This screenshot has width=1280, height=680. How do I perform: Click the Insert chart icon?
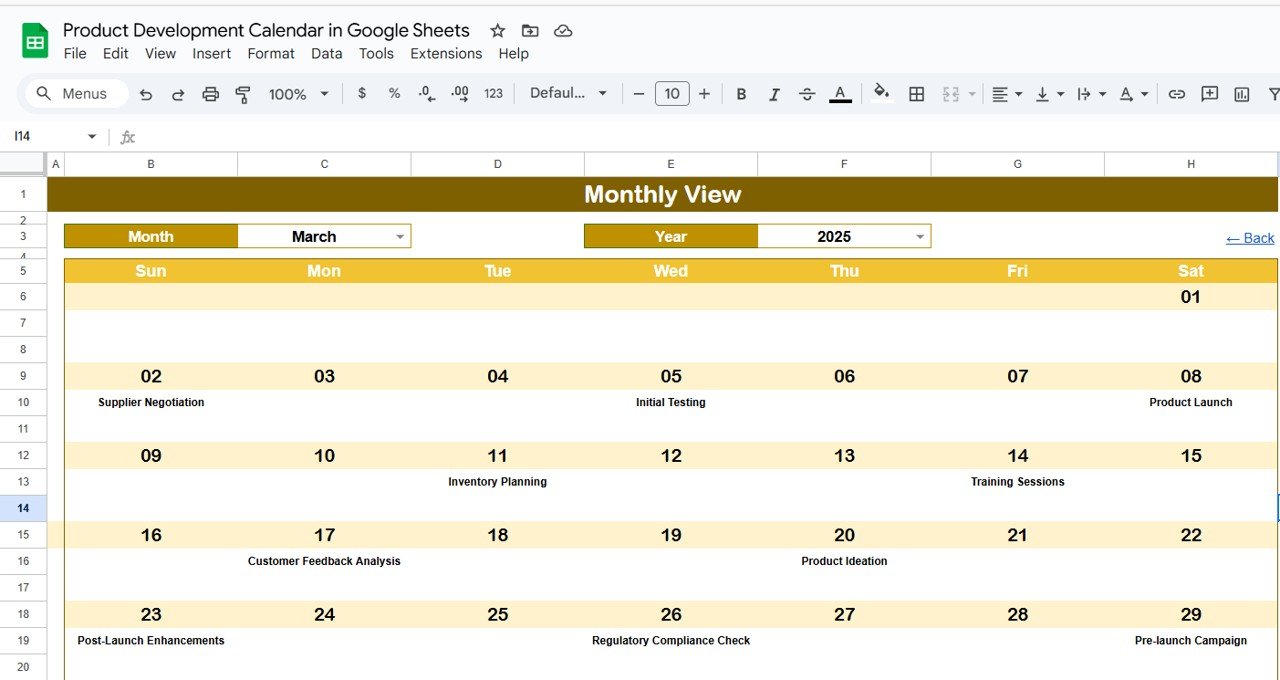pos(1242,94)
